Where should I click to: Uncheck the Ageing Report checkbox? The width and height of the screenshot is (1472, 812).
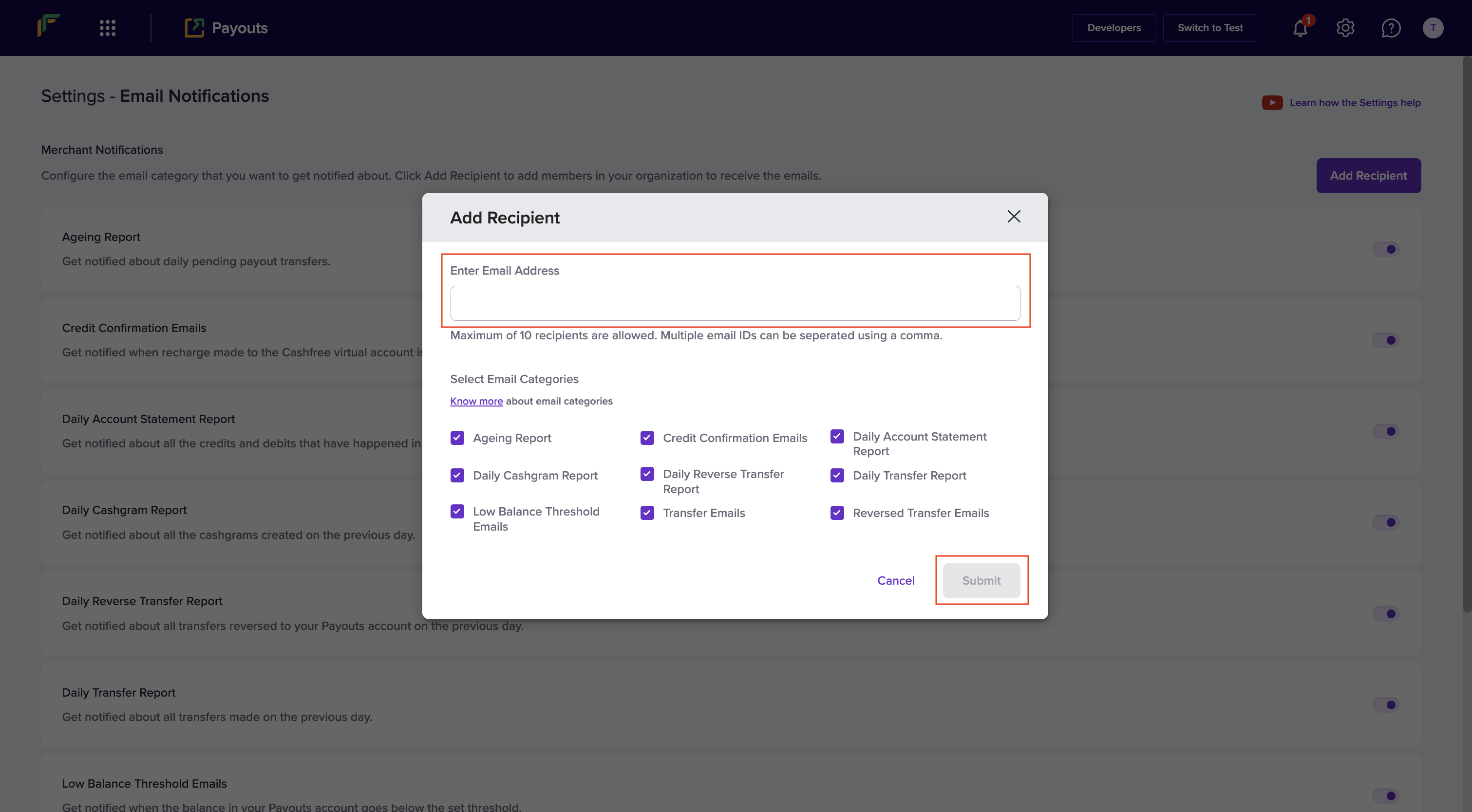(457, 438)
